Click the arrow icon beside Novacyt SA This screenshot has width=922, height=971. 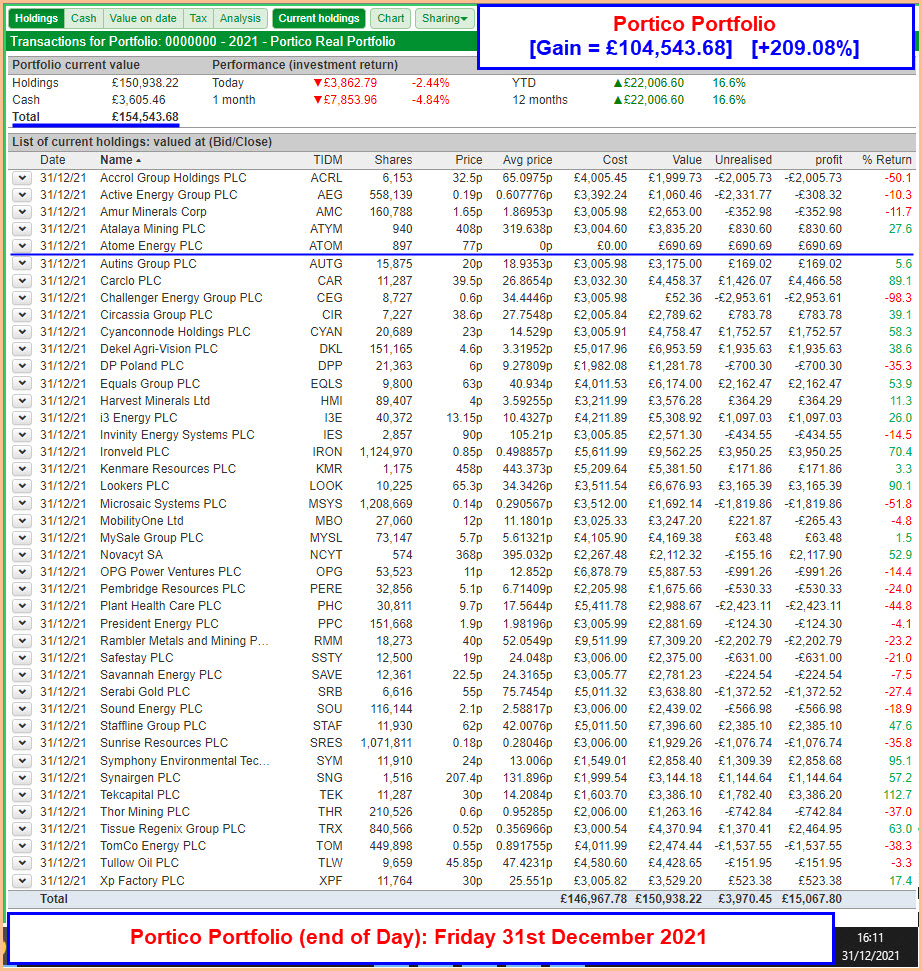tap(21, 554)
